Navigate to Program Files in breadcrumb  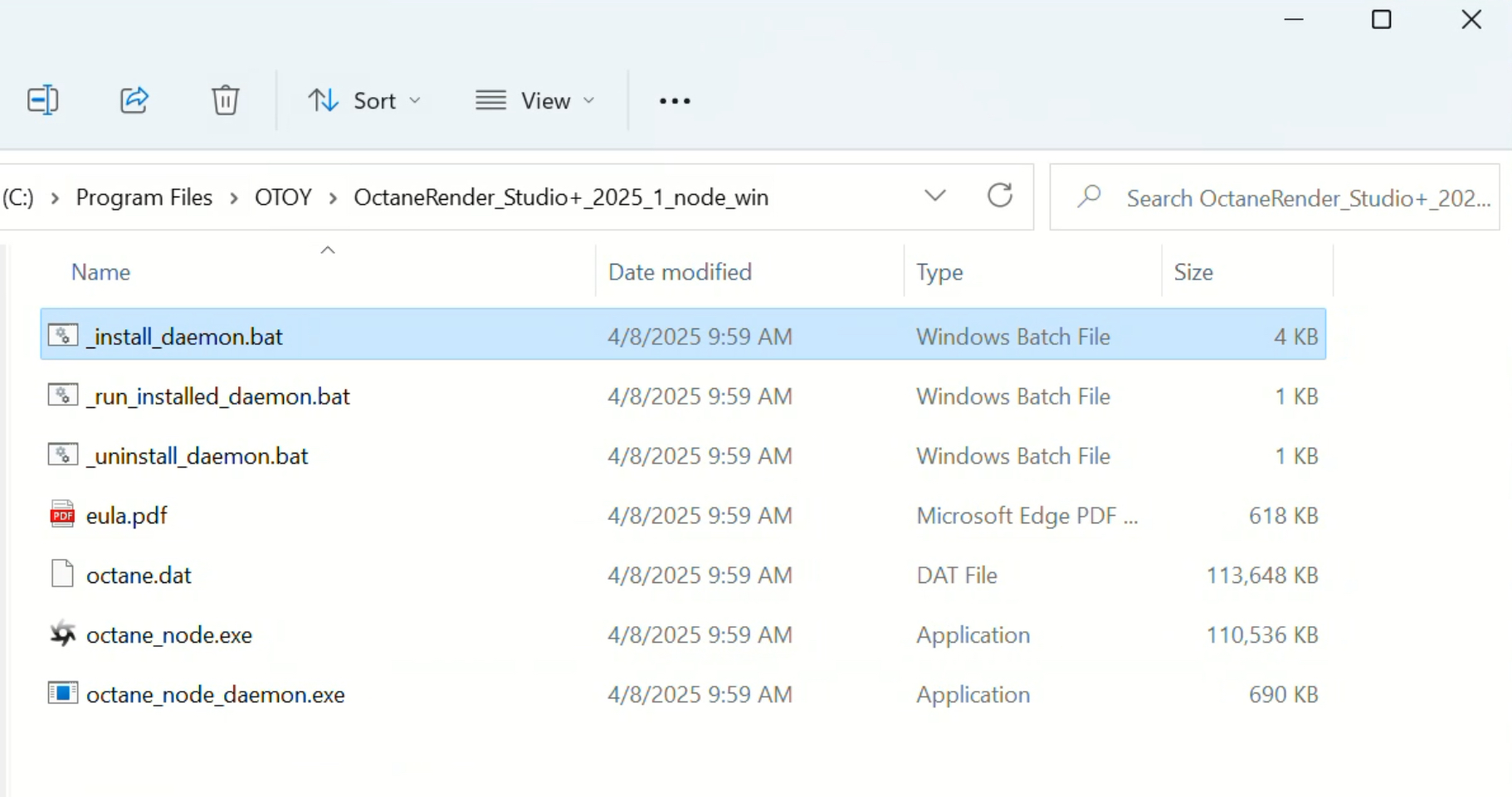[144, 197]
